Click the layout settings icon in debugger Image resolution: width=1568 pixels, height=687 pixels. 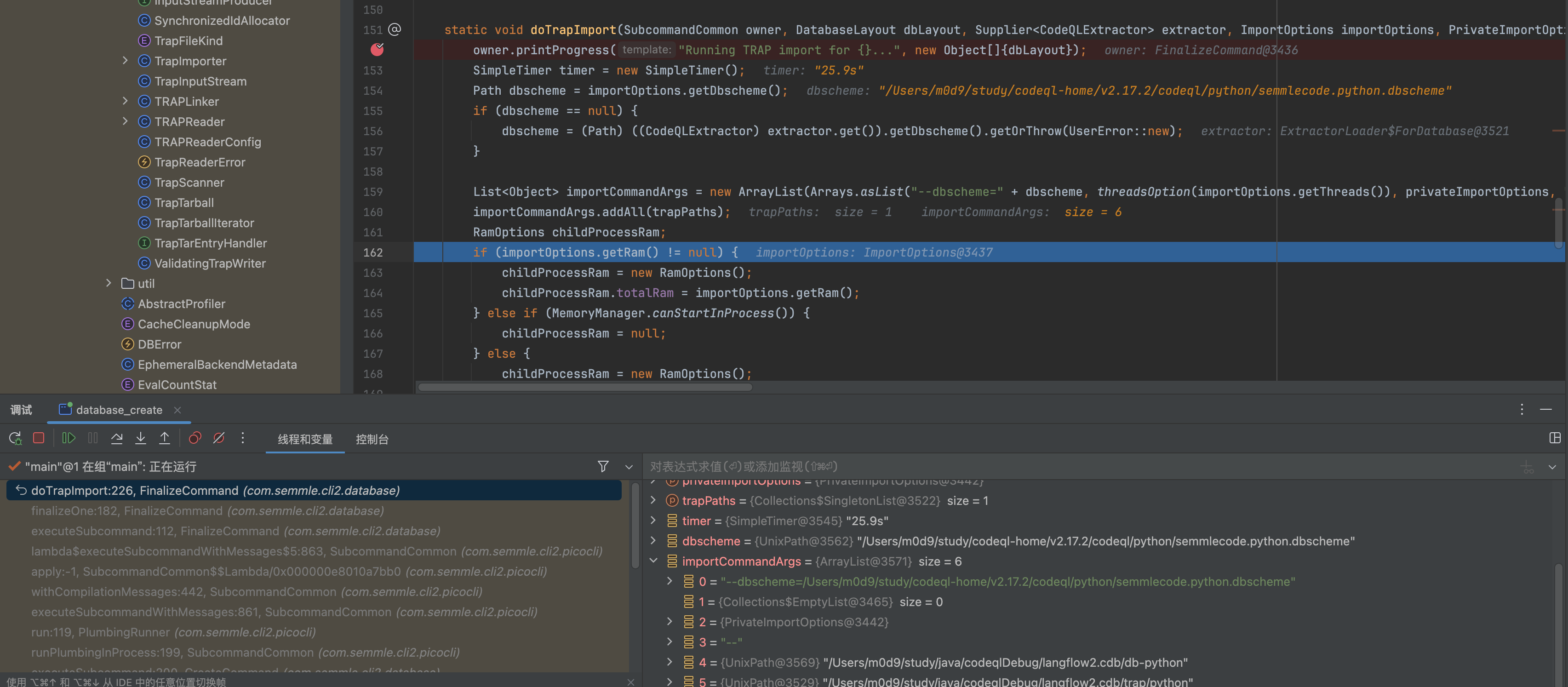click(1555, 438)
